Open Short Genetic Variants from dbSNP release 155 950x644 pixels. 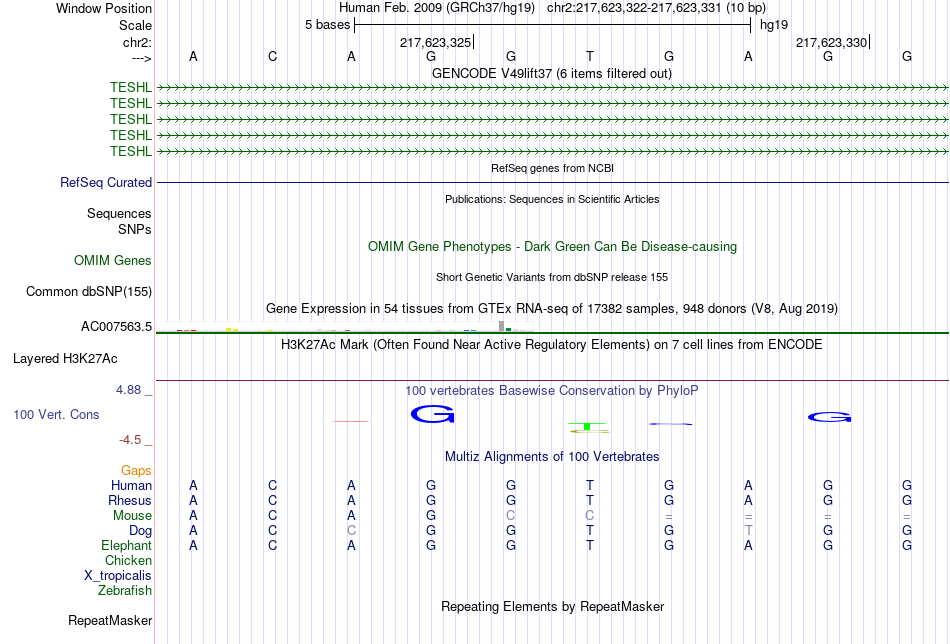[552, 277]
